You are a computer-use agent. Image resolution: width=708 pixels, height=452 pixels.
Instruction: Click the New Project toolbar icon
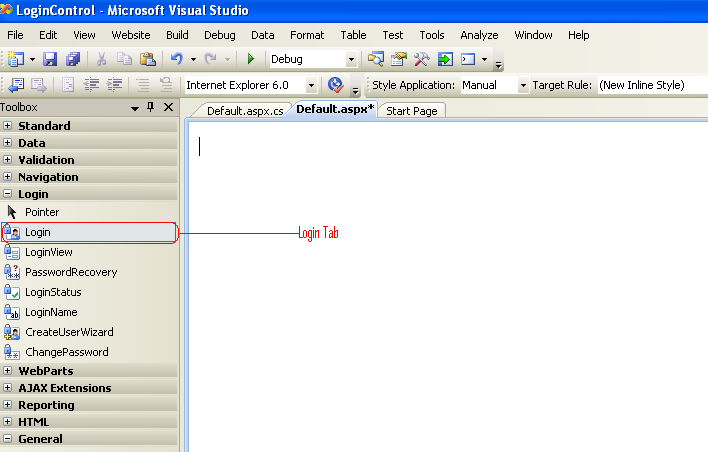click(x=16, y=59)
